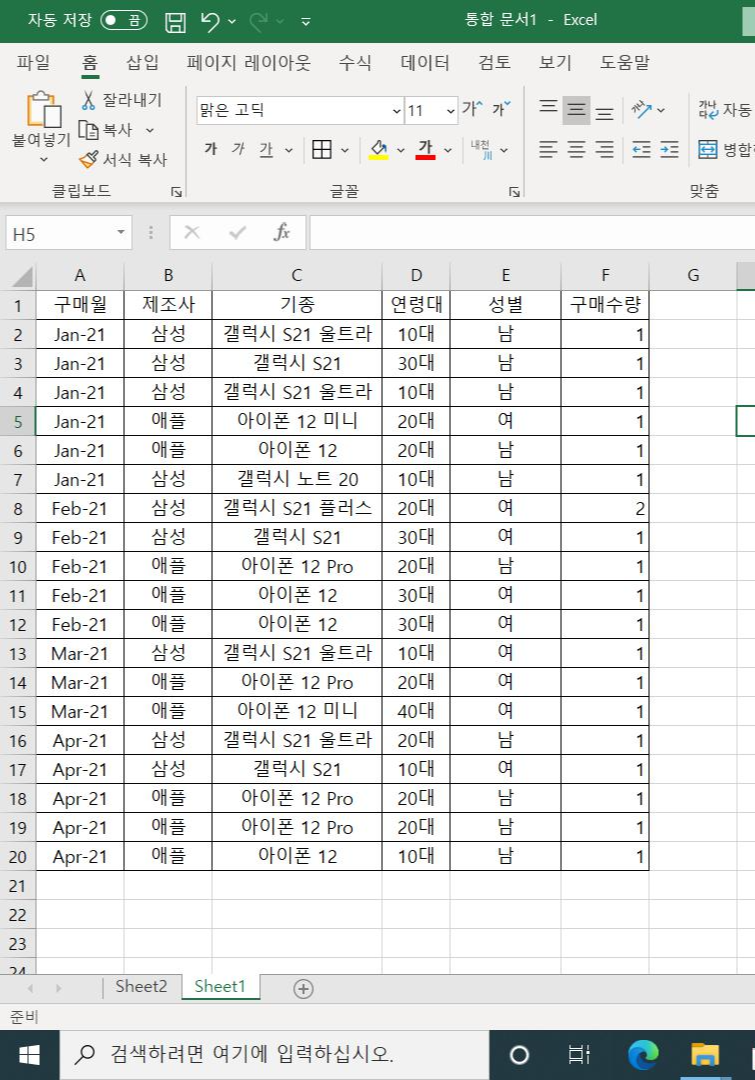Click the merge cells icon
Screen dimensions: 755x1080
coord(707,149)
